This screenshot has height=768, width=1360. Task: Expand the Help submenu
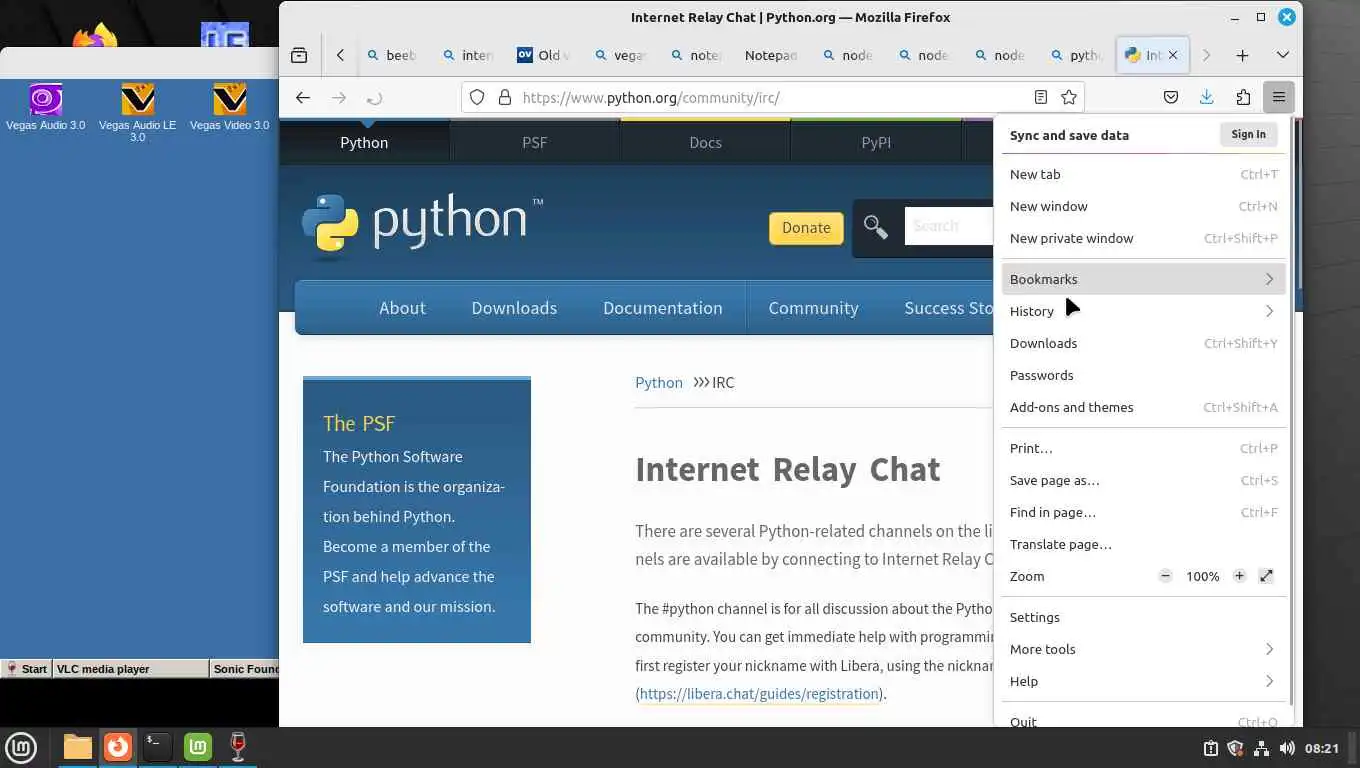coord(1143,681)
